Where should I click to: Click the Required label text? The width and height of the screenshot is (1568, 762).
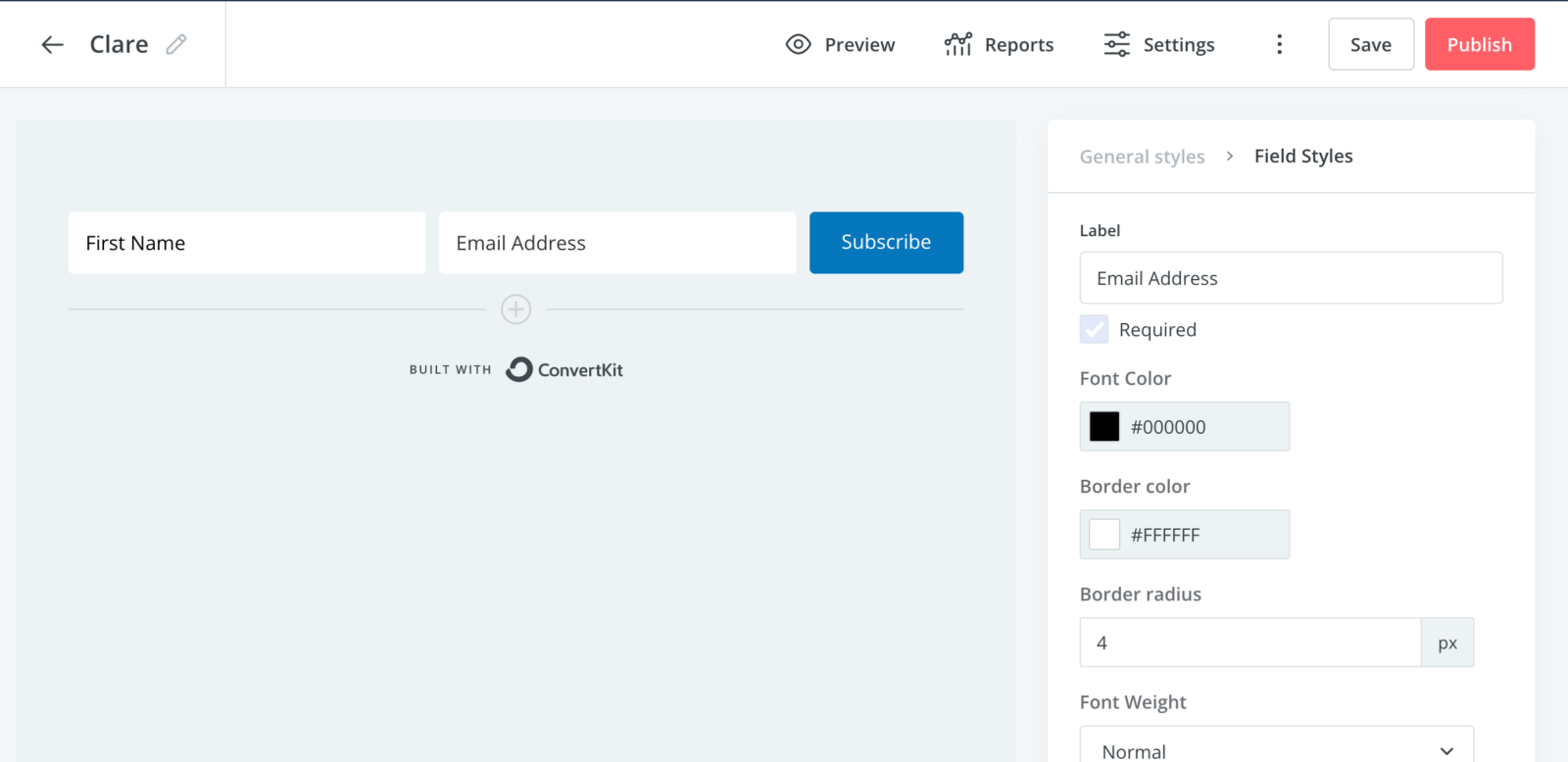click(x=1157, y=330)
